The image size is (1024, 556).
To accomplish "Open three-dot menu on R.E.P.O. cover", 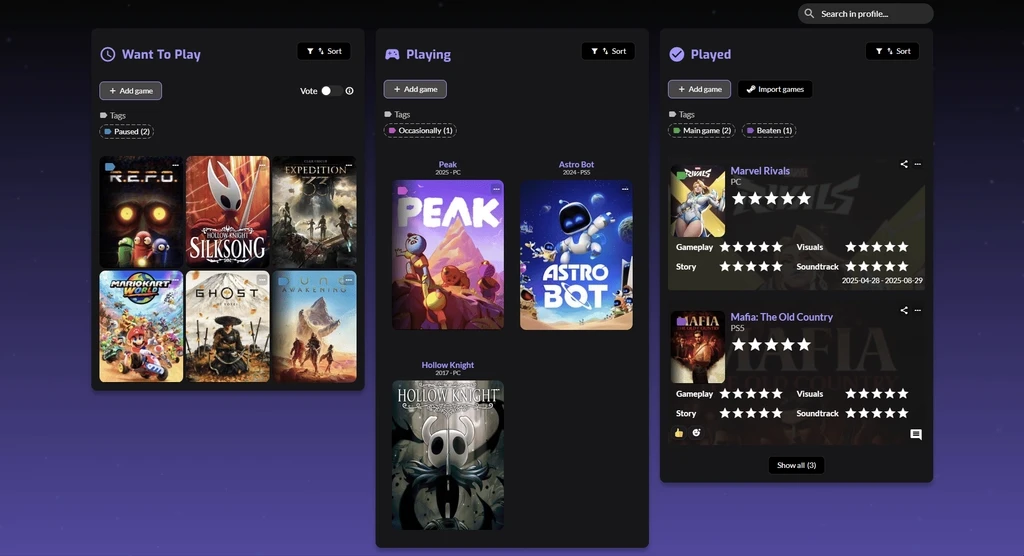I will [176, 165].
